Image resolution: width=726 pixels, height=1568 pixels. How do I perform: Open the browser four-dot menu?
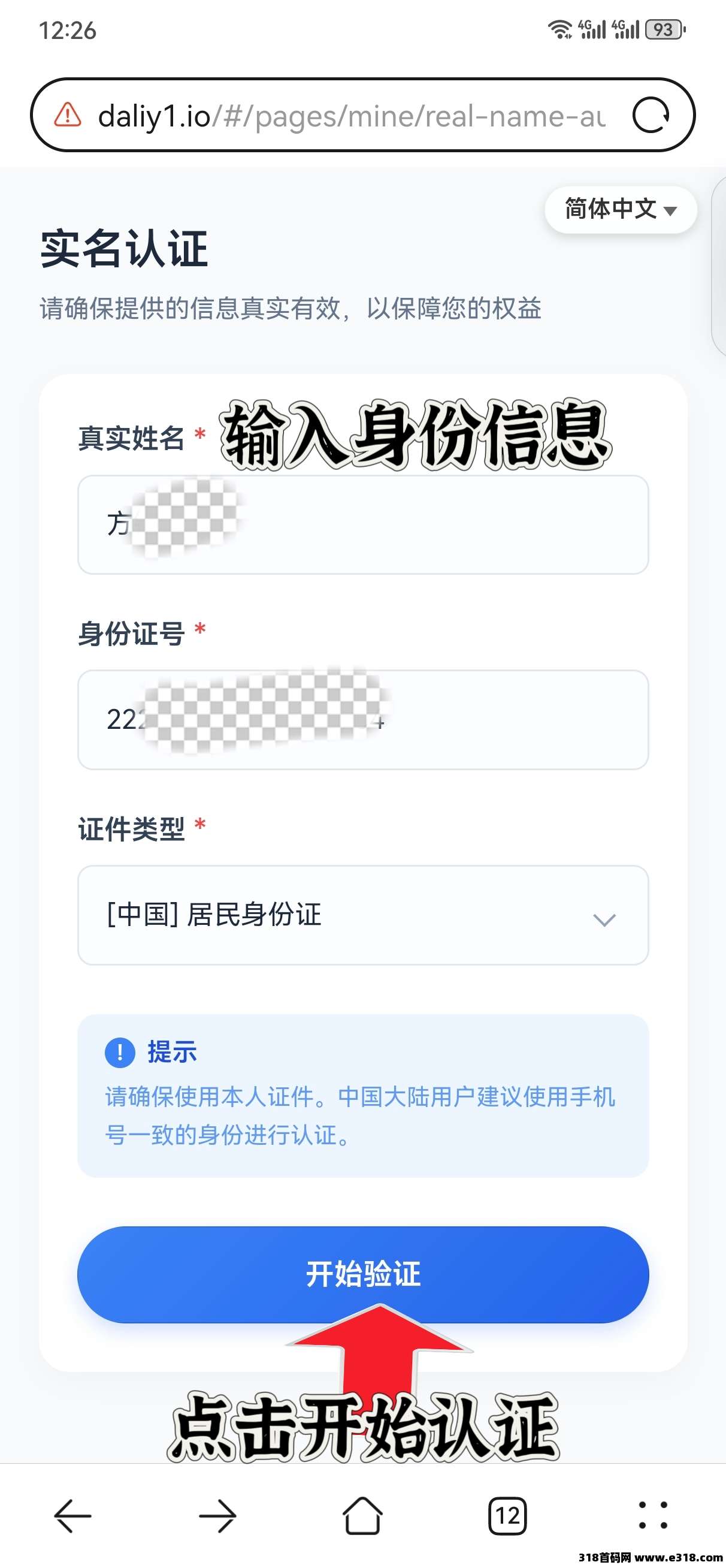tap(653, 1515)
